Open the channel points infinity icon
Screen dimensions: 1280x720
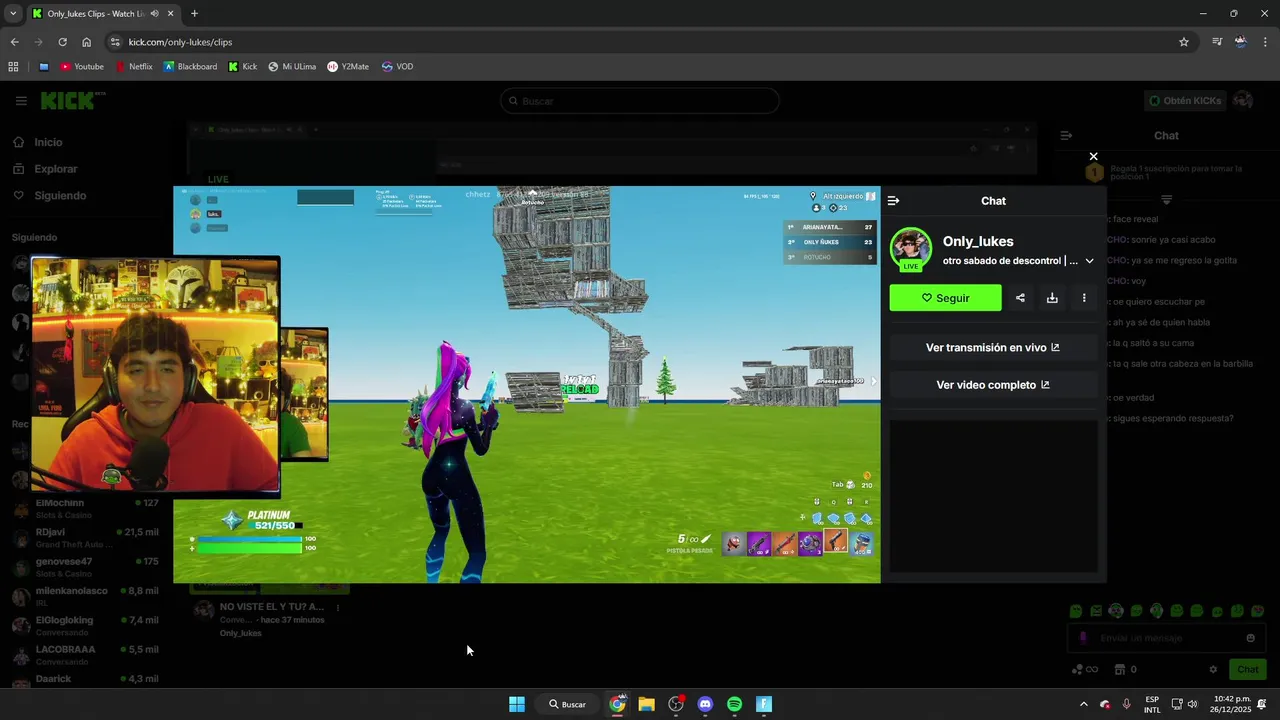(x=1085, y=670)
